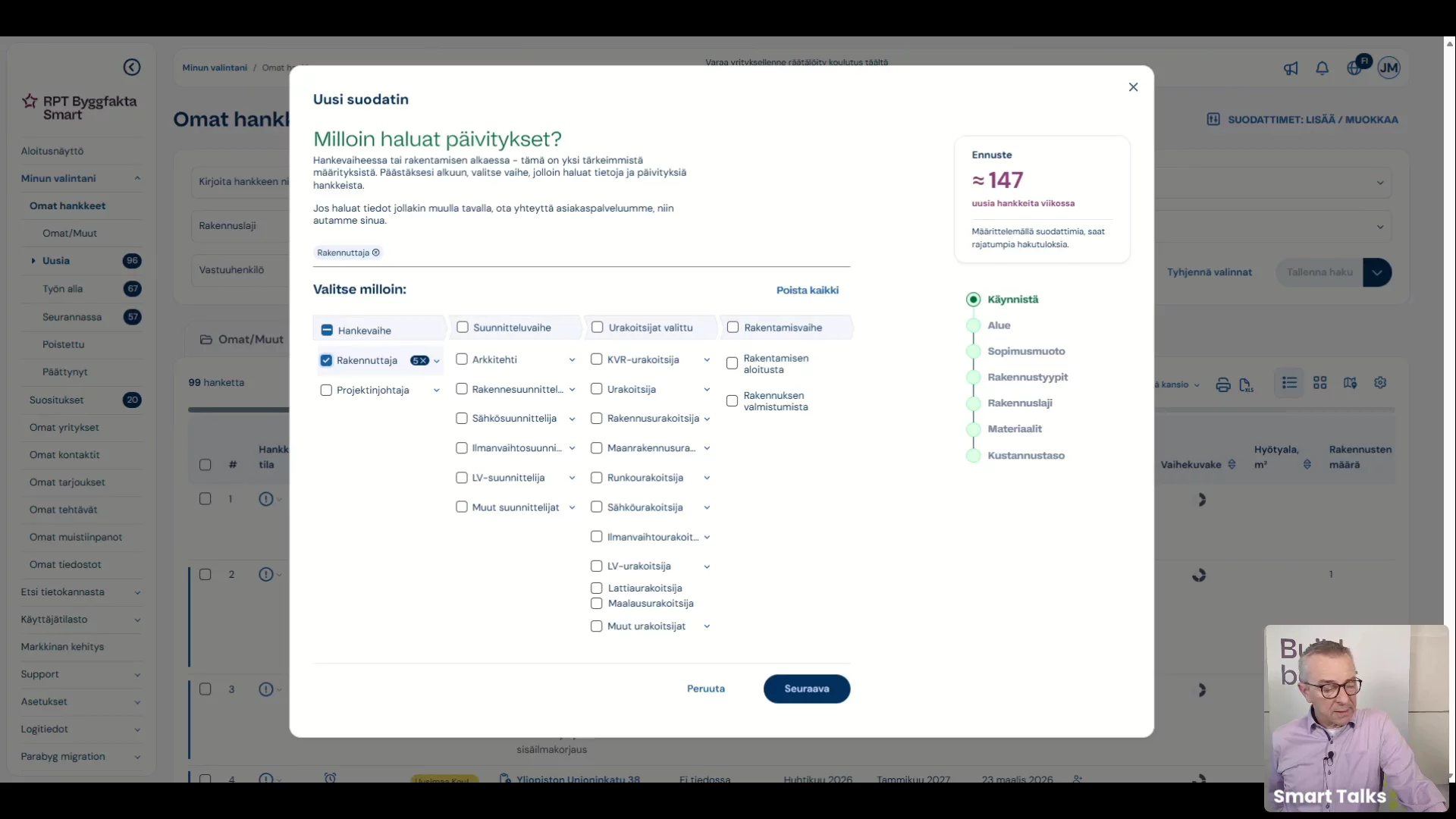The height and width of the screenshot is (819, 1456).
Task: Open the table settings gear icon
Action: coord(1380,383)
